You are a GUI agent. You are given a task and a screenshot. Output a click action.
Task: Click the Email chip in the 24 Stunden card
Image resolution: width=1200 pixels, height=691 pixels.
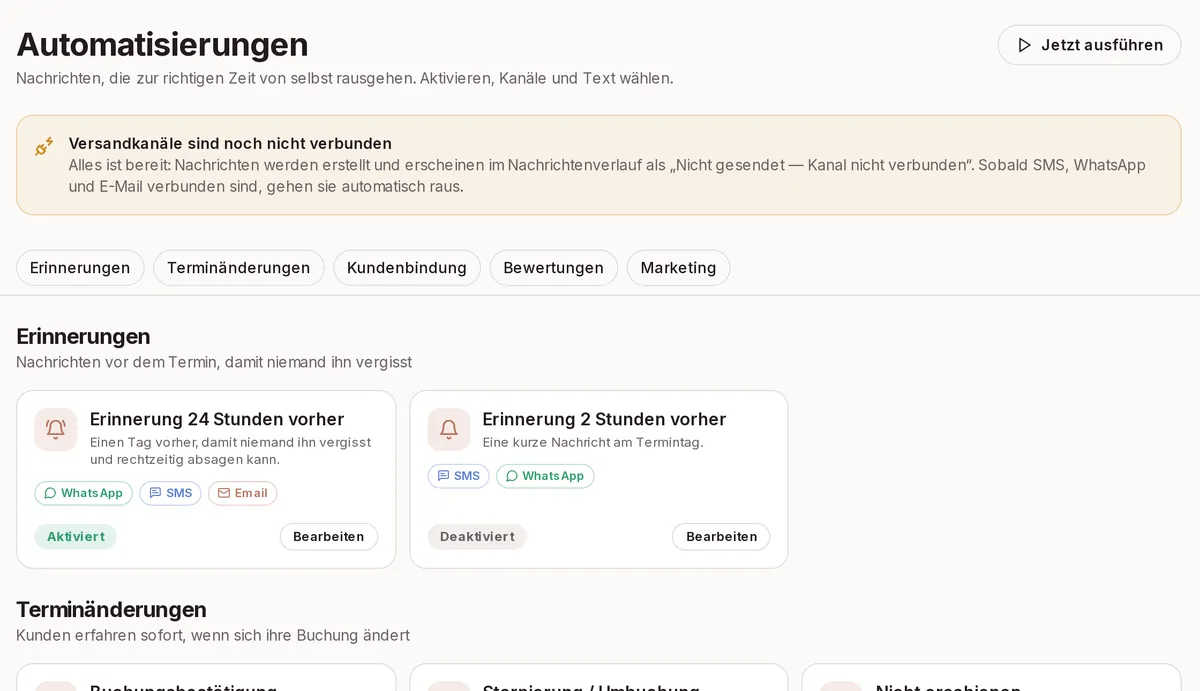click(243, 493)
